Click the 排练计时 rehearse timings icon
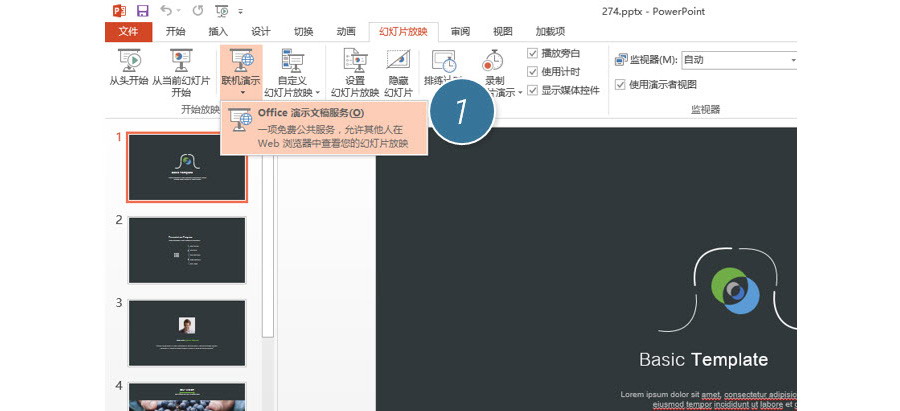 pyautogui.click(x=444, y=62)
